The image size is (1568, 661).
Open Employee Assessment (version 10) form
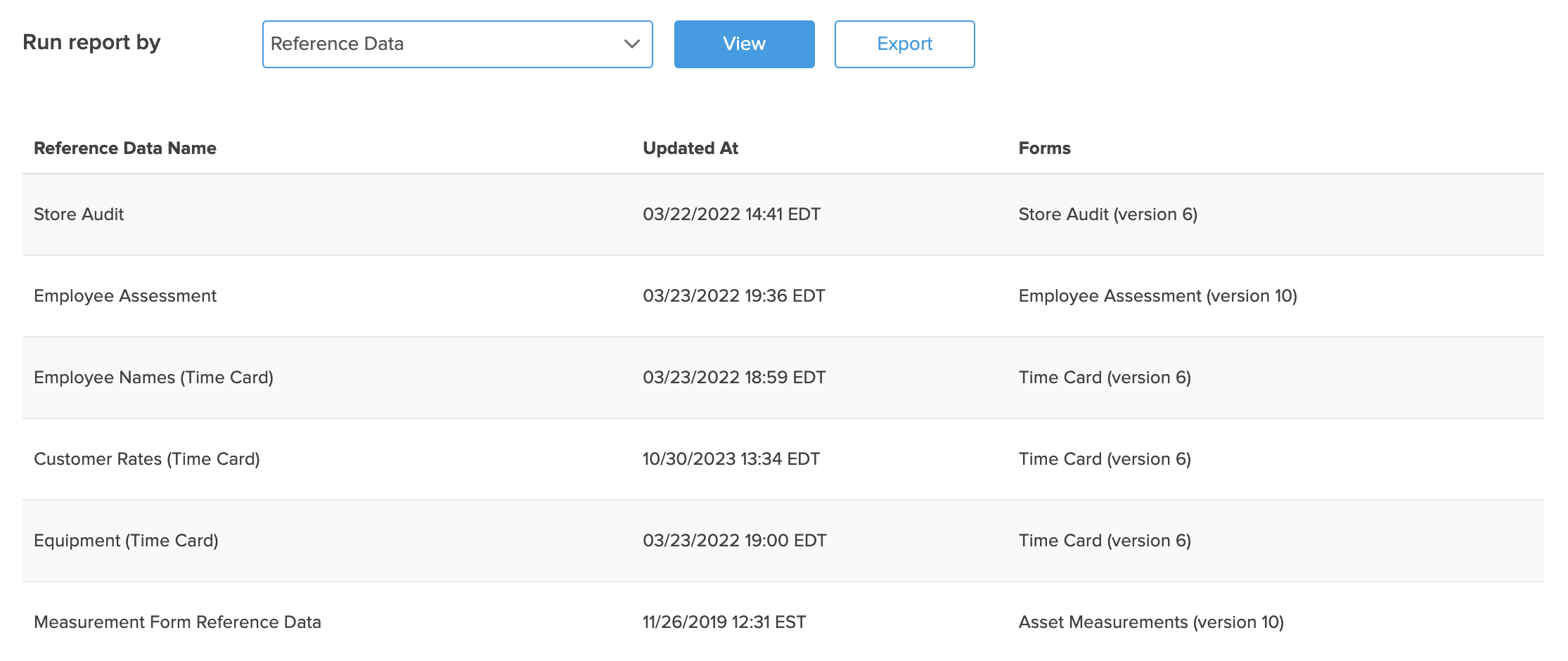(x=1157, y=296)
